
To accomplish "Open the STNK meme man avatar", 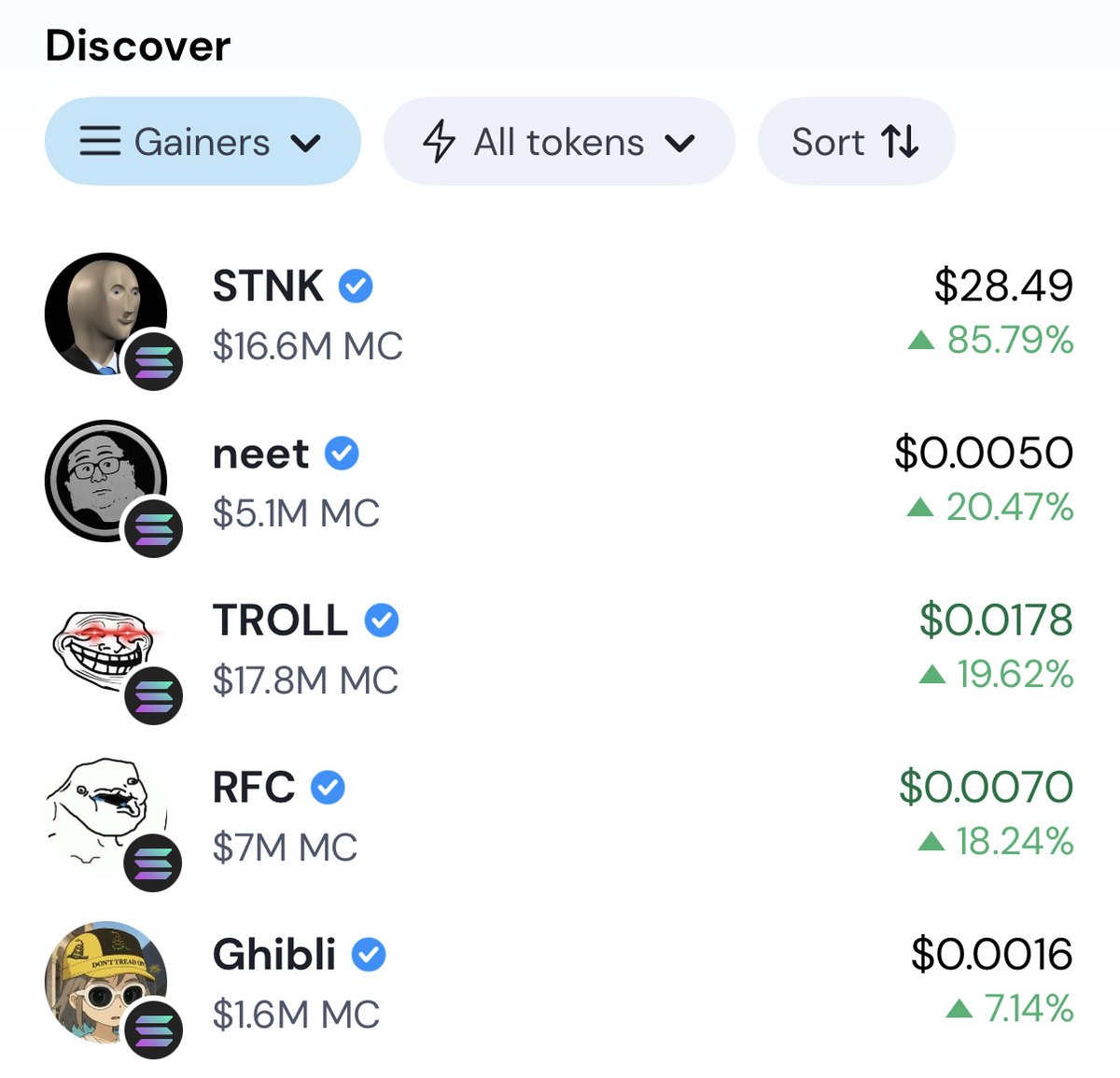I will pyautogui.click(x=105, y=314).
